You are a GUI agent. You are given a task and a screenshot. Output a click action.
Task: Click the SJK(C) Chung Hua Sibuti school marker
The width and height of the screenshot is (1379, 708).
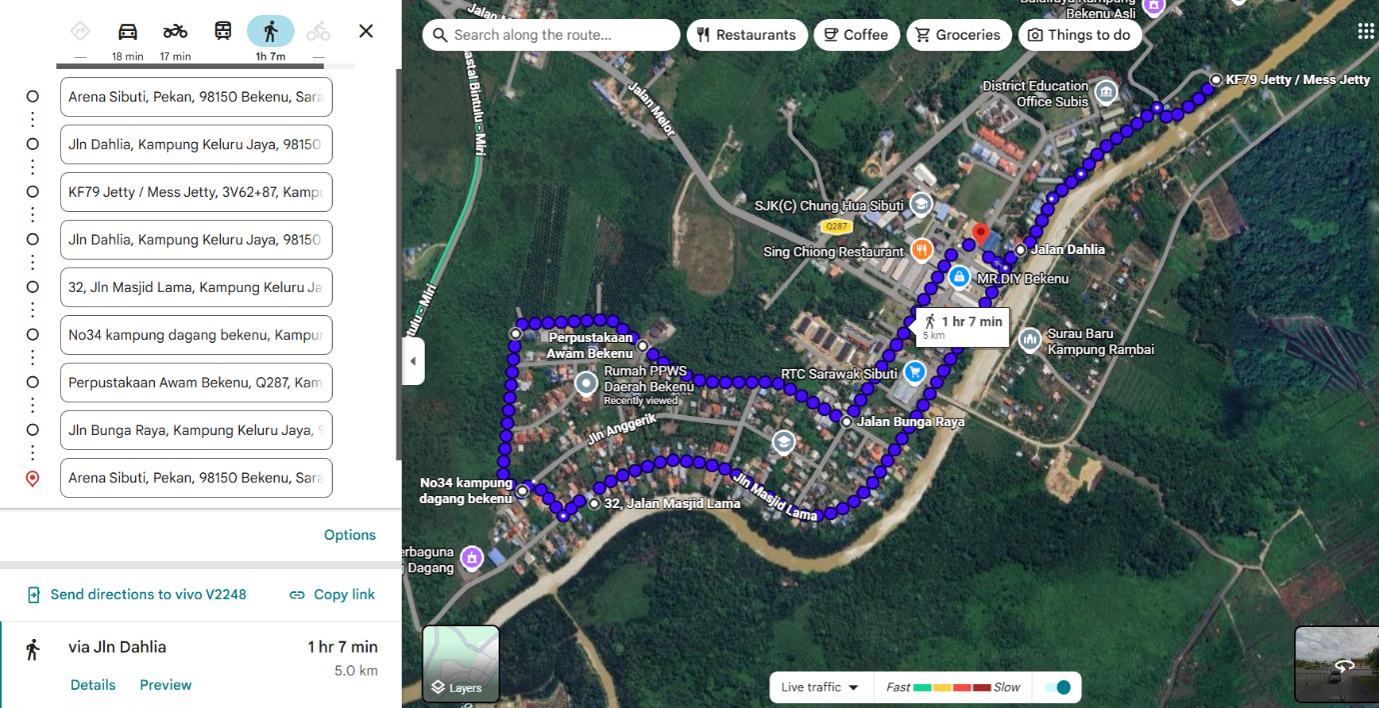pos(921,205)
